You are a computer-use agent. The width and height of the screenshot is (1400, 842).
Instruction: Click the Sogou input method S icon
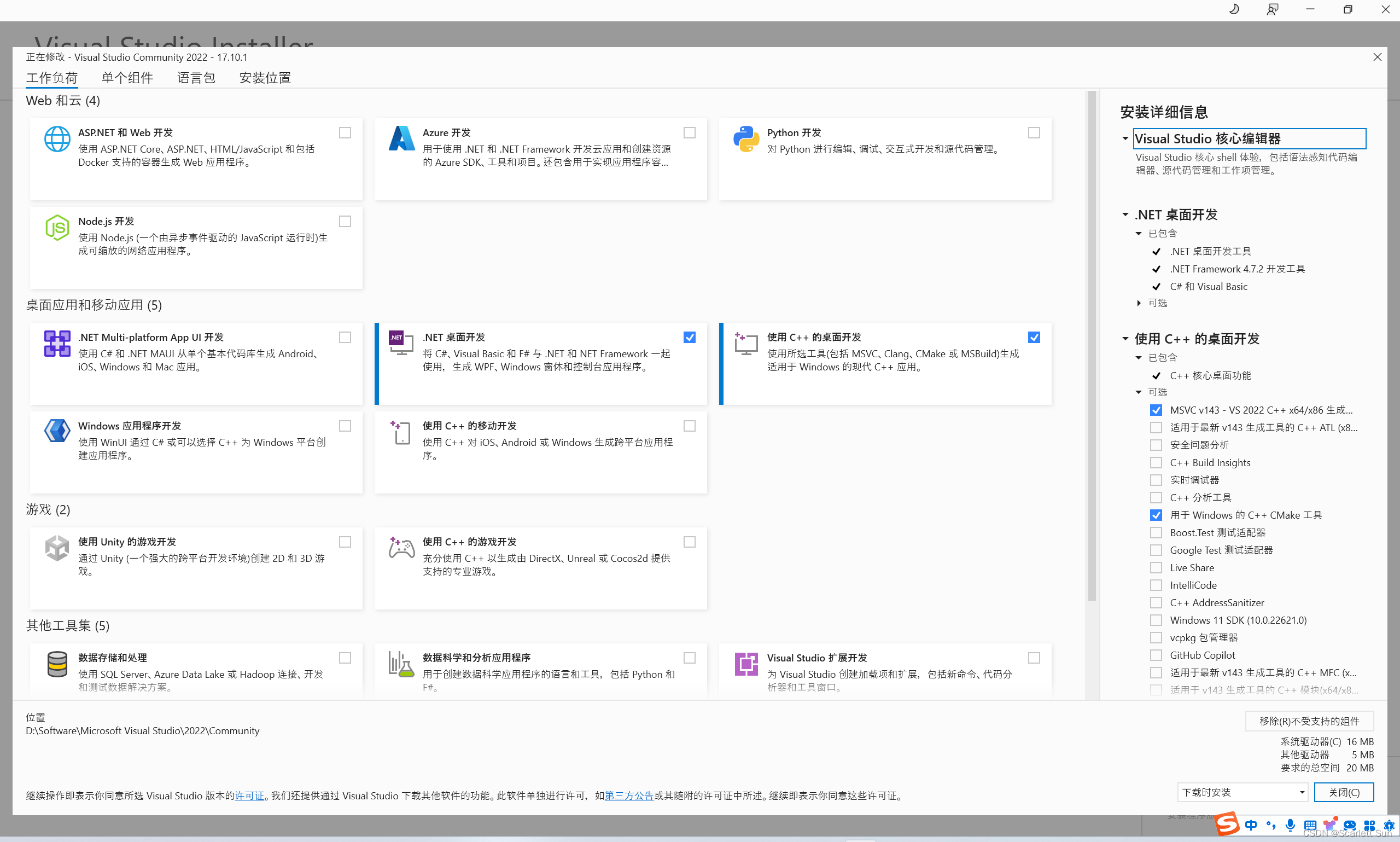click(x=1228, y=824)
